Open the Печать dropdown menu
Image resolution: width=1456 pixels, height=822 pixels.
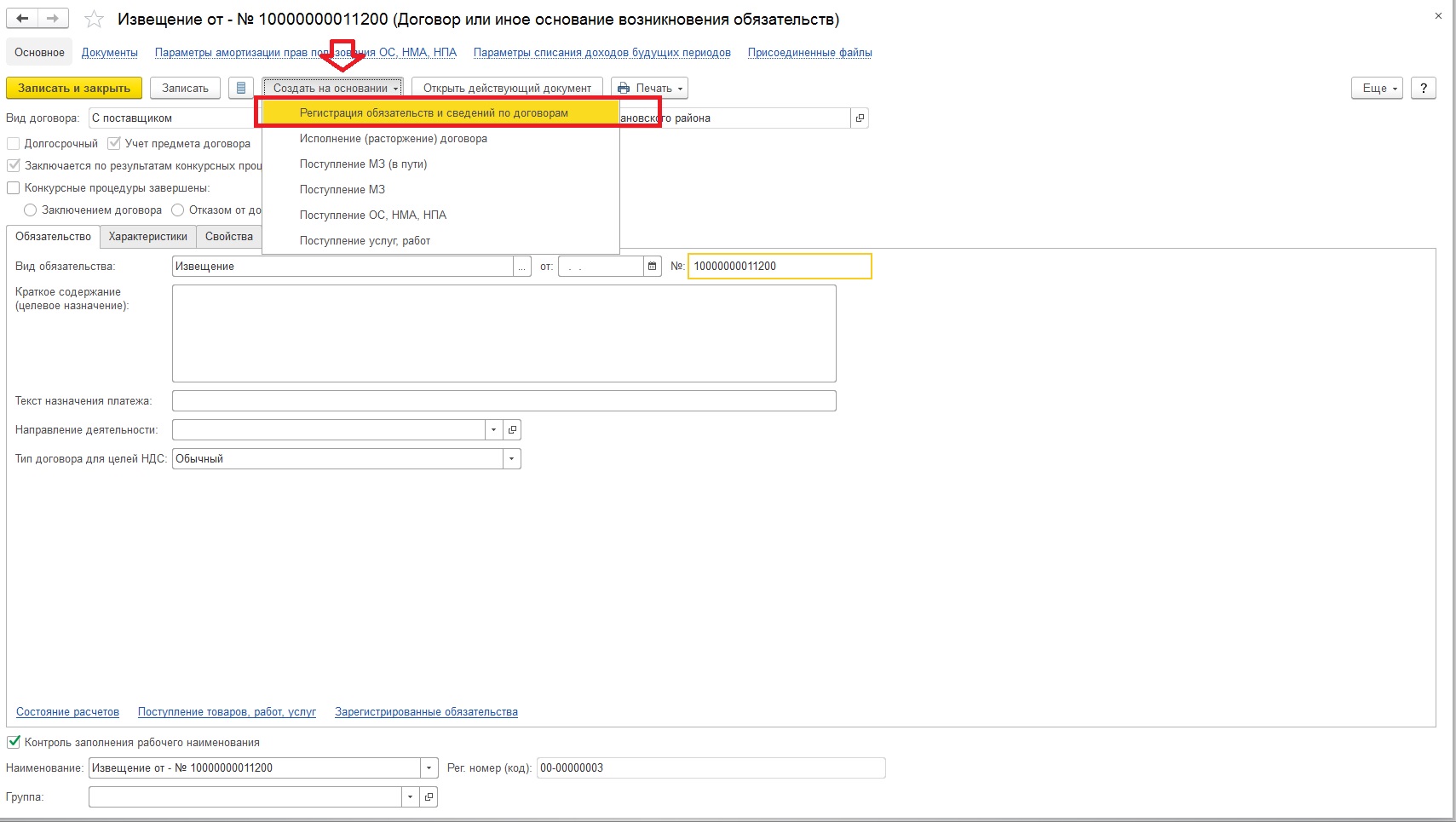tap(649, 88)
